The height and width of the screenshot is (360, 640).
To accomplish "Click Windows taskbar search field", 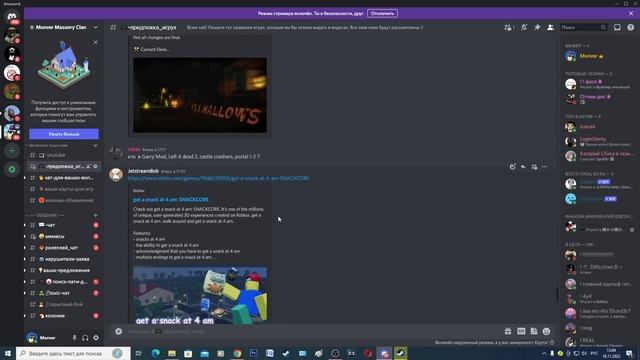I will (x=73, y=353).
